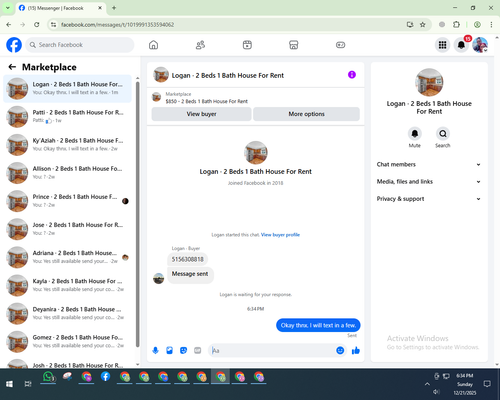Open Chrome's three-dot menu
This screenshot has width=500, height=400.
point(491,24)
